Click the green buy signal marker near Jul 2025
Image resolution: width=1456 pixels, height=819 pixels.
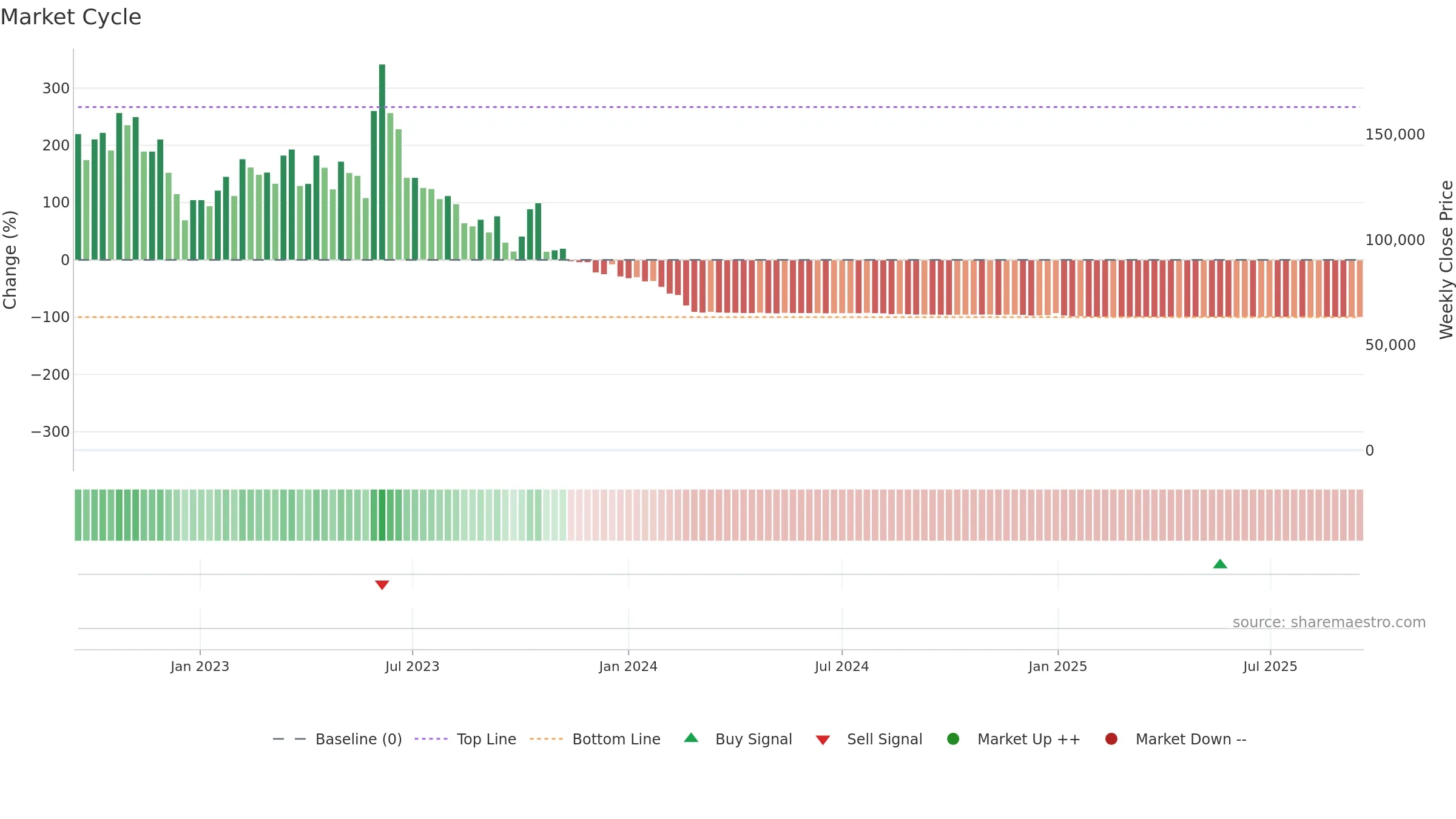coord(1220,564)
